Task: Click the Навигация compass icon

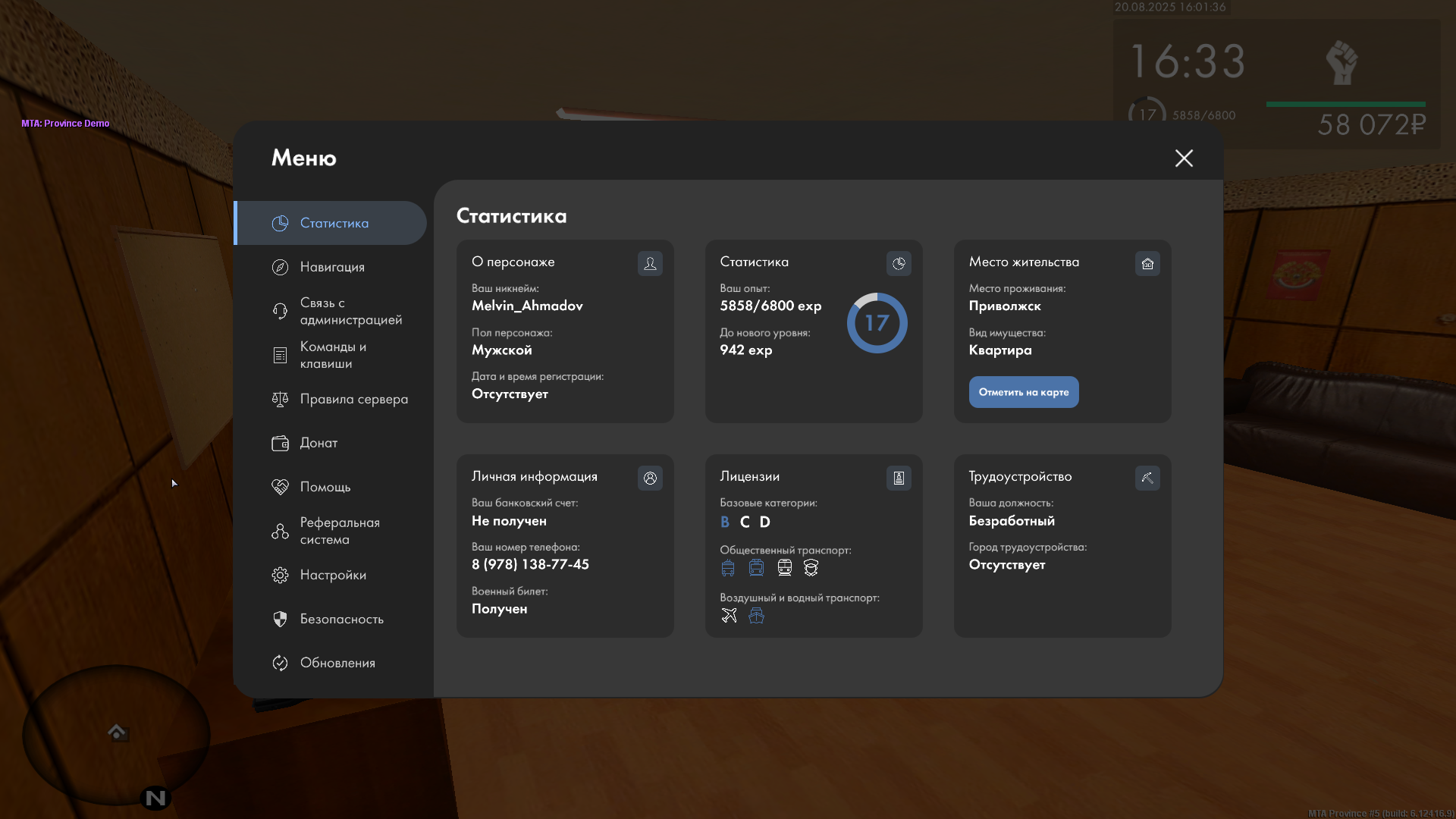Action: tap(280, 267)
